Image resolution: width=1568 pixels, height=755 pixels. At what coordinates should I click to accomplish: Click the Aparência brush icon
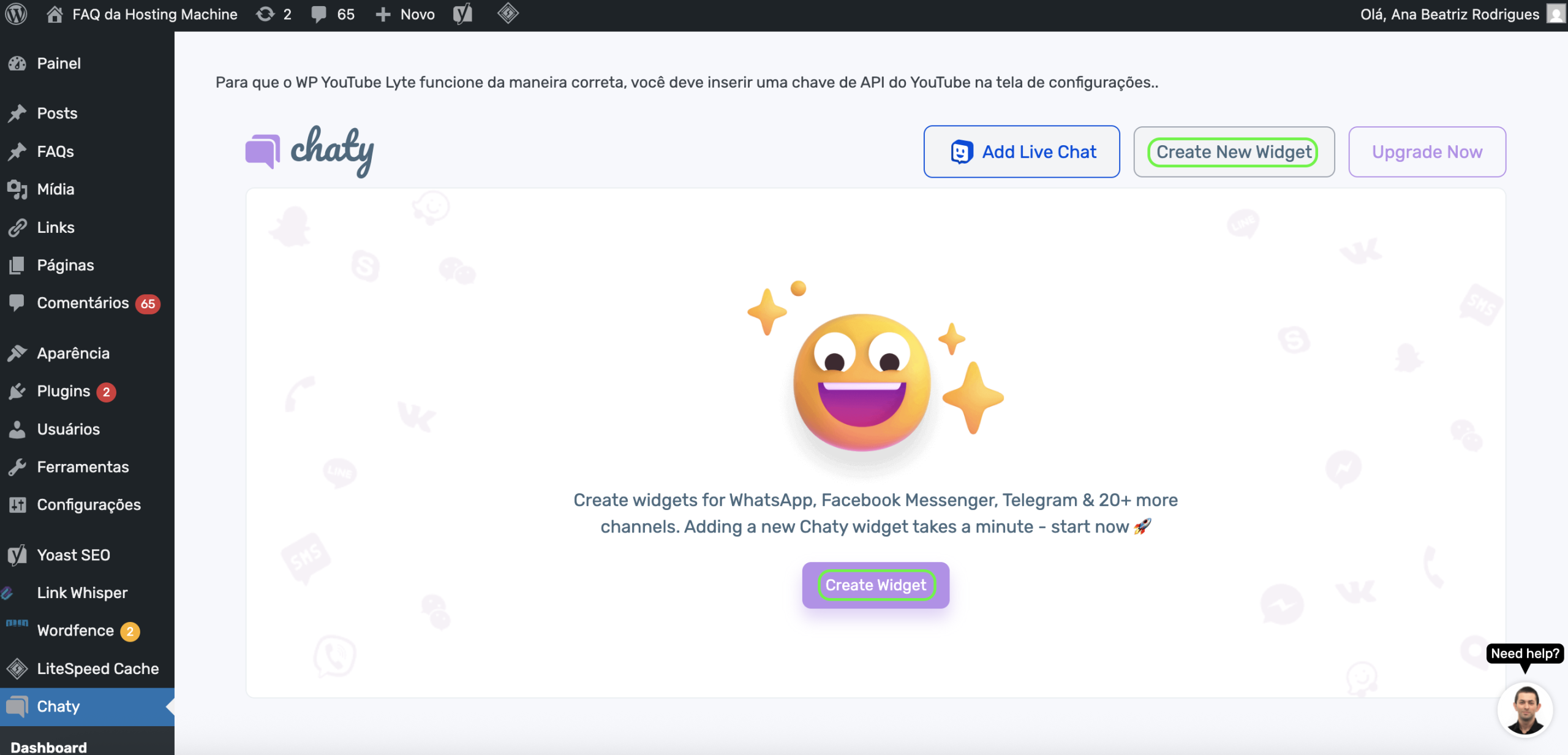17,353
